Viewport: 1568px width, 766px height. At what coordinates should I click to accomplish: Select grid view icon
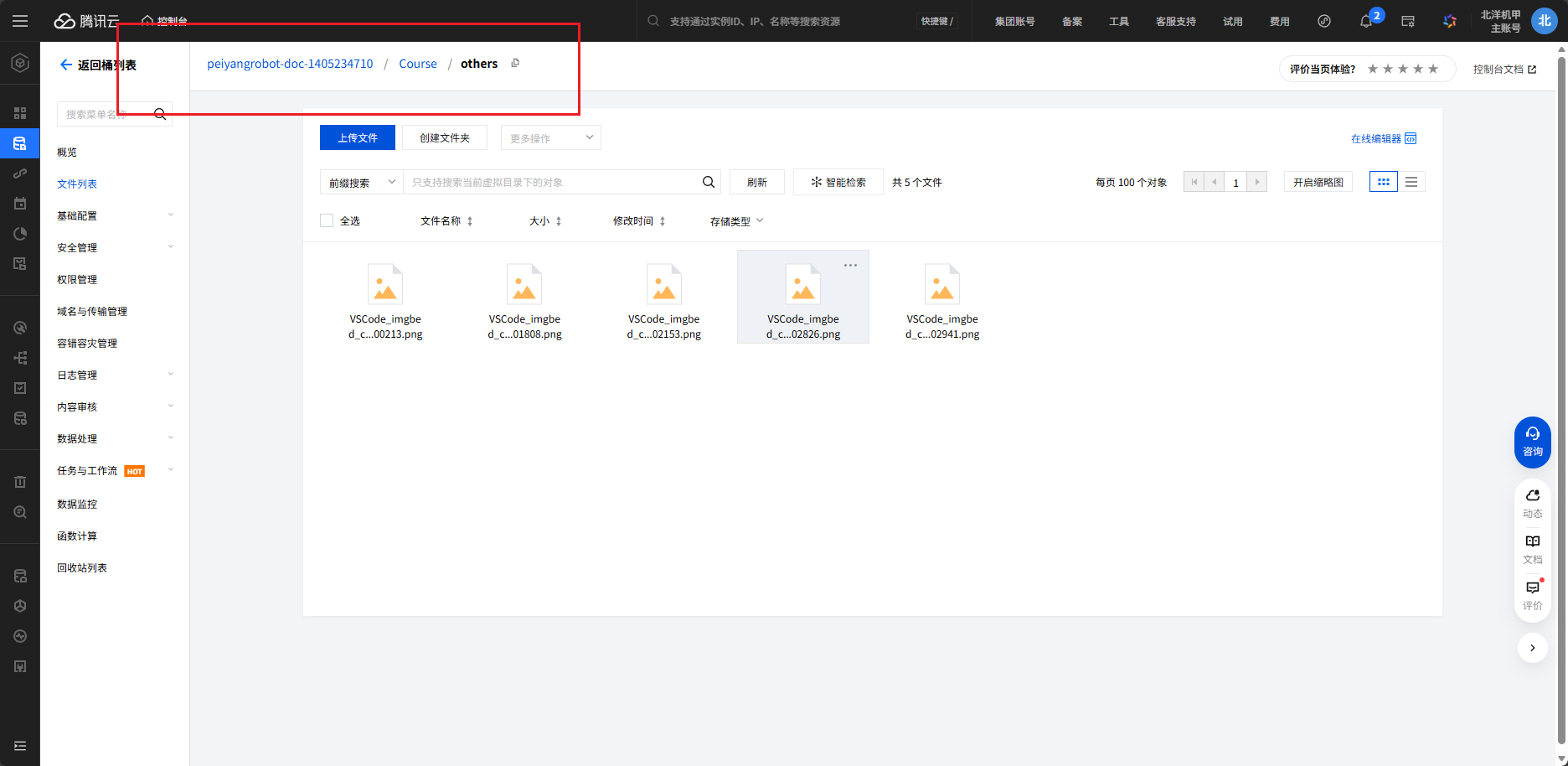[x=1384, y=182]
